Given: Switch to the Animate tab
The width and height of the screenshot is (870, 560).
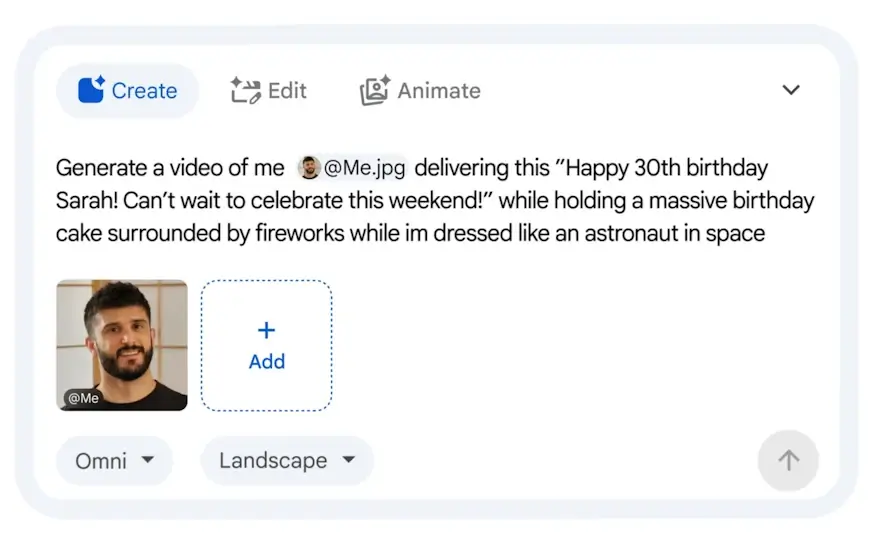Looking at the screenshot, I should pos(420,90).
